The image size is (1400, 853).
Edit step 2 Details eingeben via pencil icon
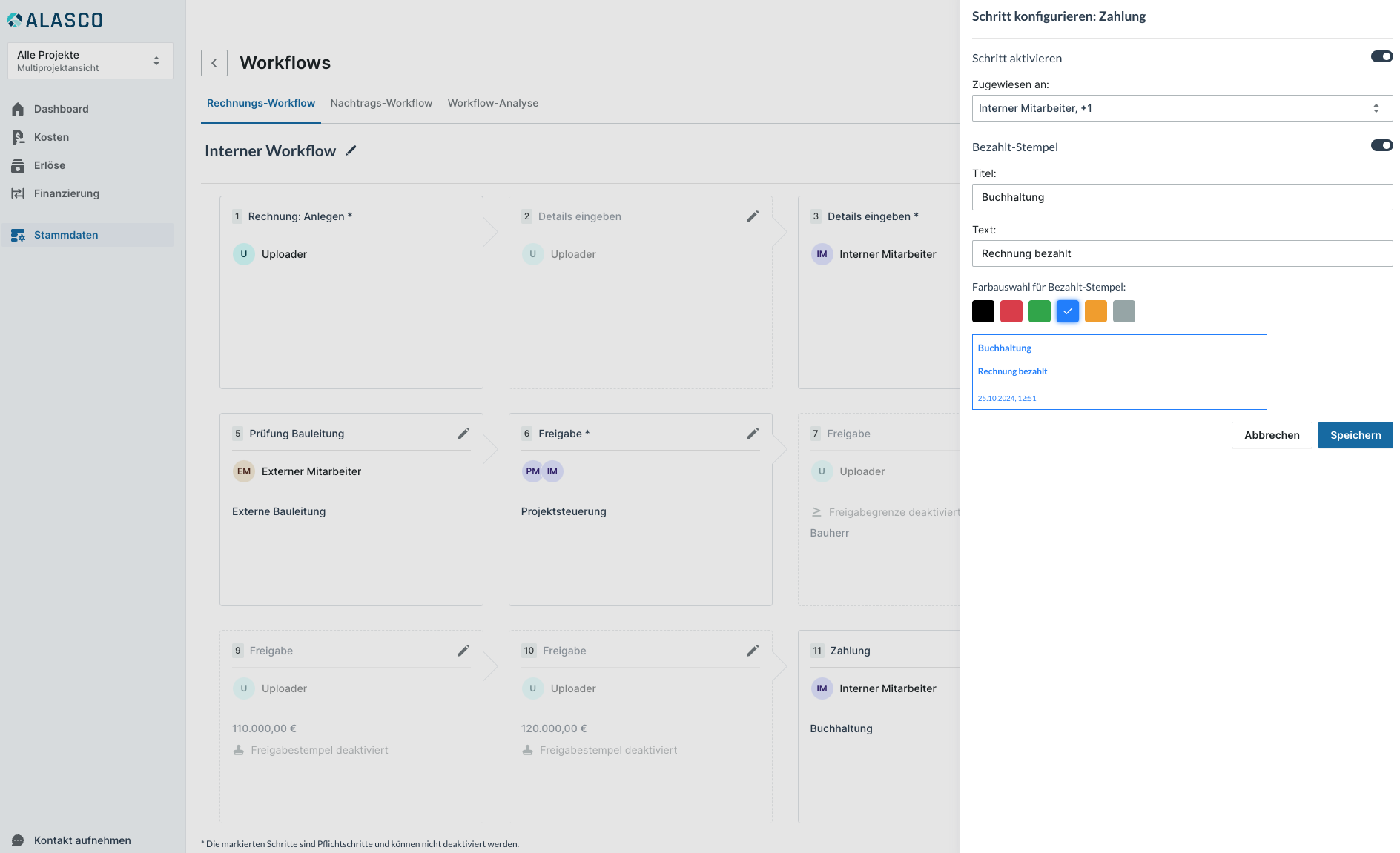pyautogui.click(x=752, y=216)
